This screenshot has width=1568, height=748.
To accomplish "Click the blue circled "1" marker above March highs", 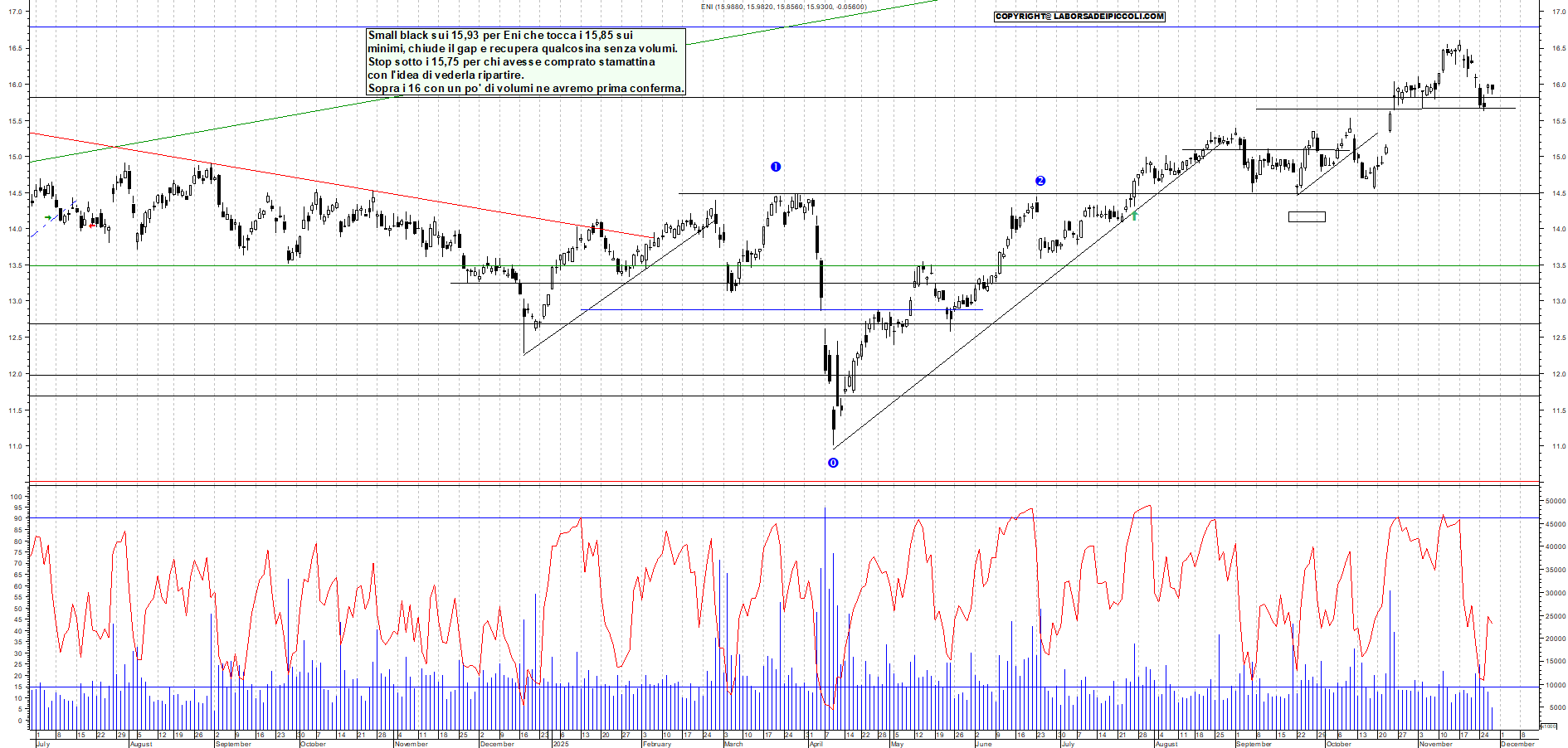I will pyautogui.click(x=776, y=166).
